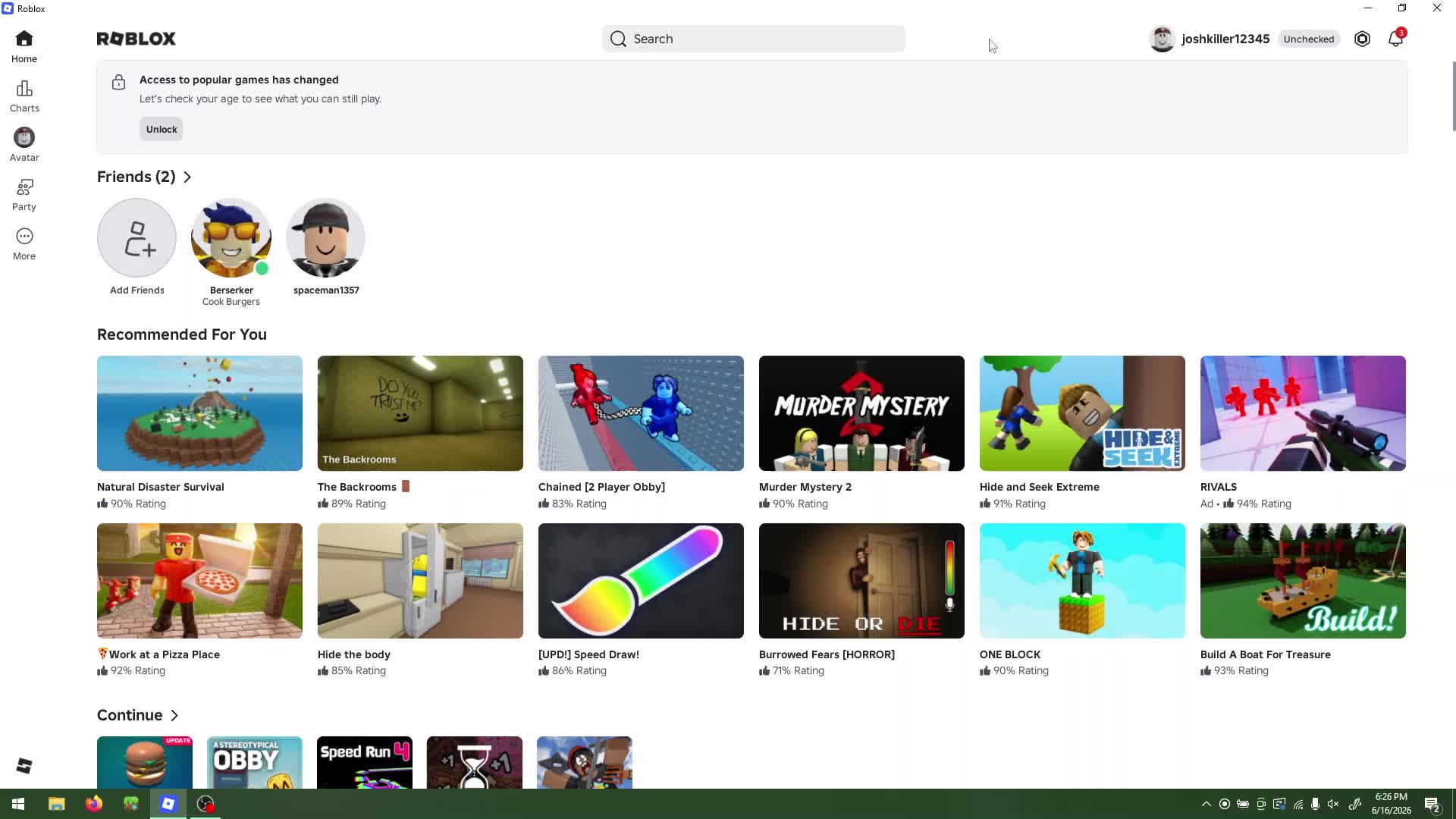1456x819 pixels.
Task: Open the Action Center notifications icon
Action: (x=1432, y=805)
